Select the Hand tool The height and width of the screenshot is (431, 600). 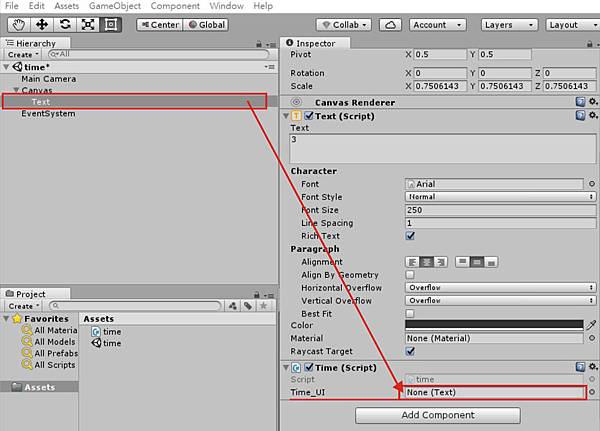click(18, 25)
